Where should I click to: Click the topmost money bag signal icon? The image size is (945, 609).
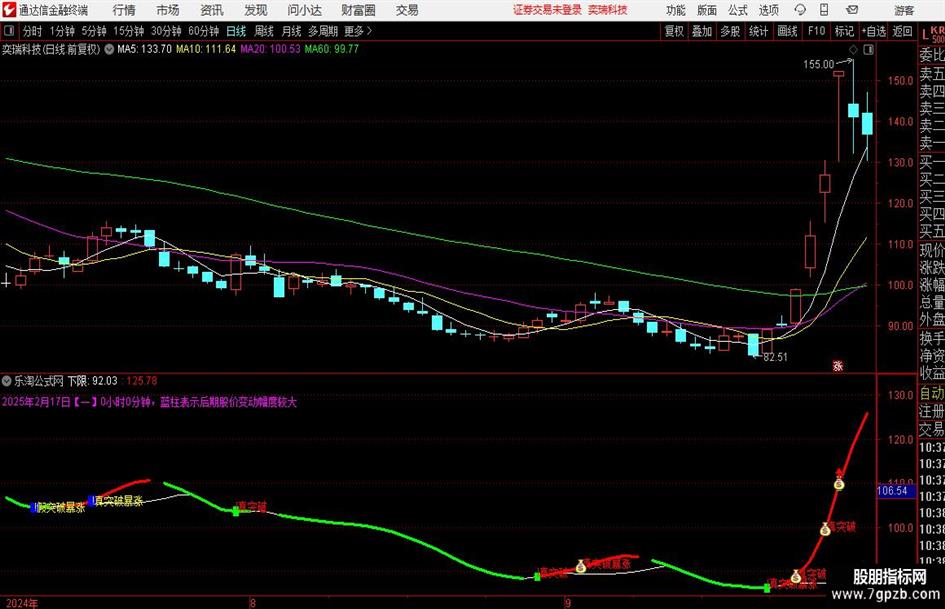pyautogui.click(x=839, y=483)
